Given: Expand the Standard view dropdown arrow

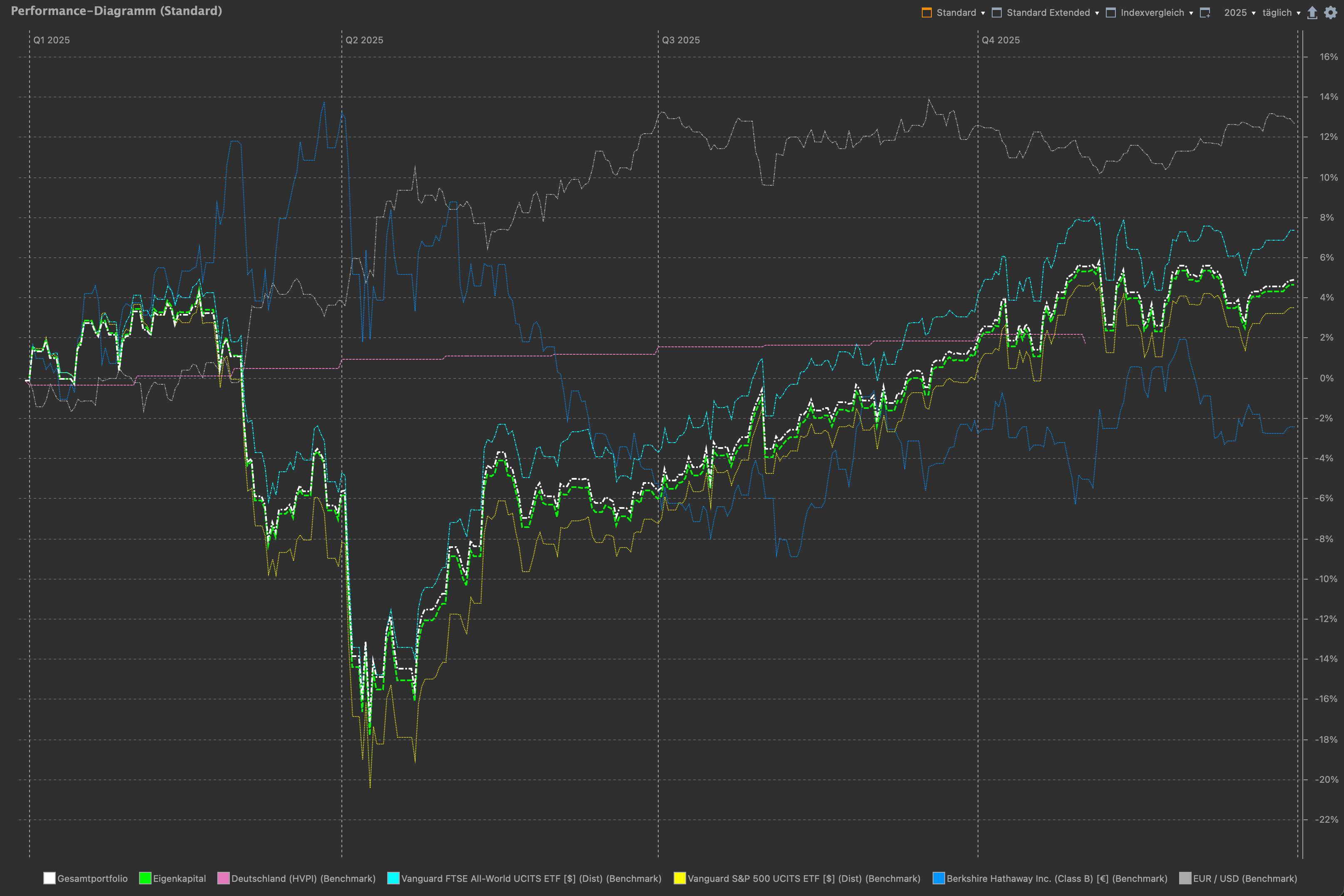Looking at the screenshot, I should (x=983, y=13).
